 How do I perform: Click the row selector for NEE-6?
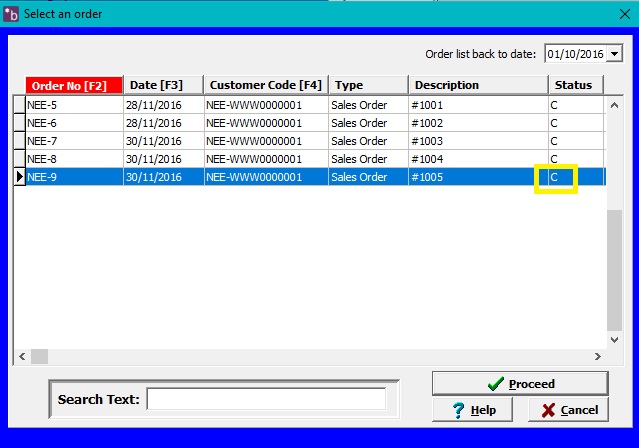[20, 123]
